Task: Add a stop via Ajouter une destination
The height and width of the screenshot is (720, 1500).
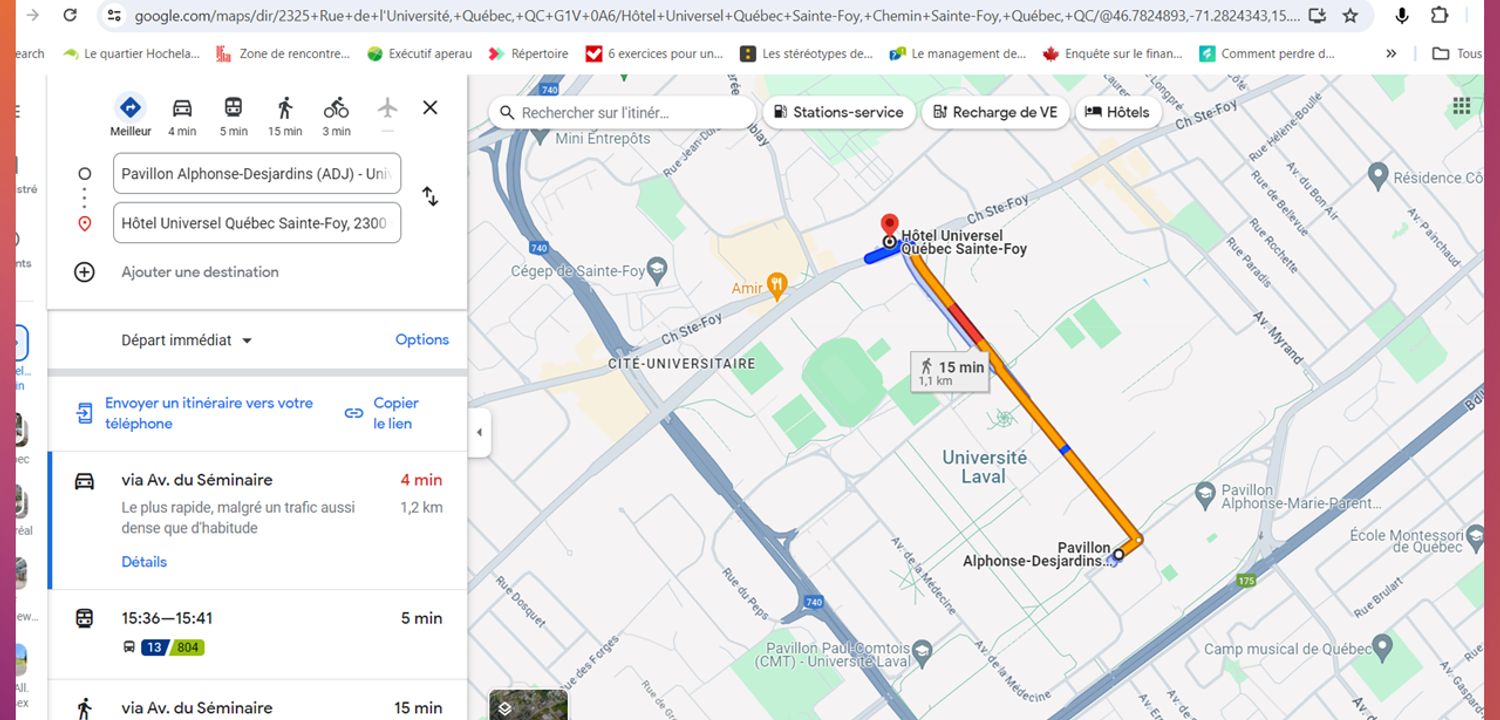Action: coord(199,272)
